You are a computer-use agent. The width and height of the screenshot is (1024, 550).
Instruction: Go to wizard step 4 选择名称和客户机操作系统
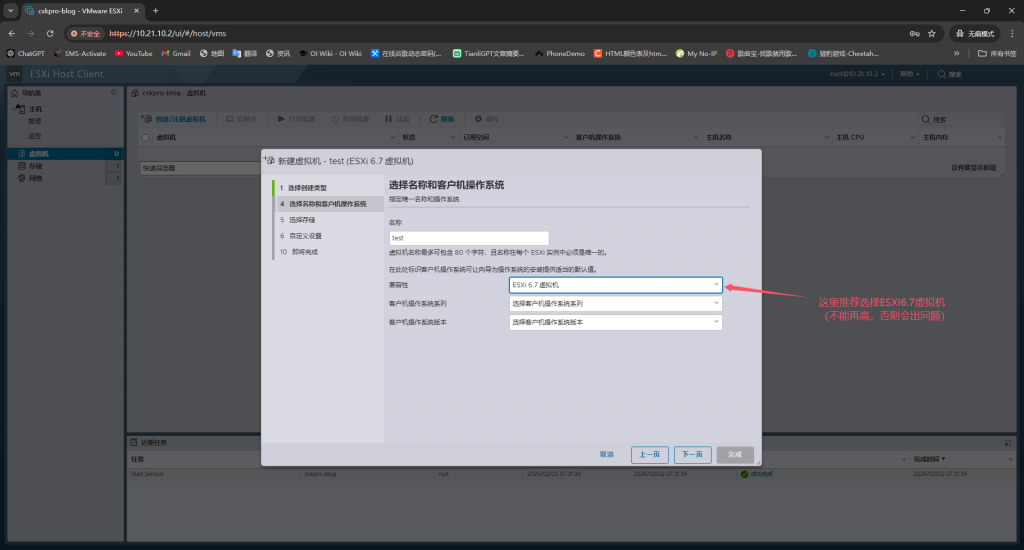[x=328, y=204]
